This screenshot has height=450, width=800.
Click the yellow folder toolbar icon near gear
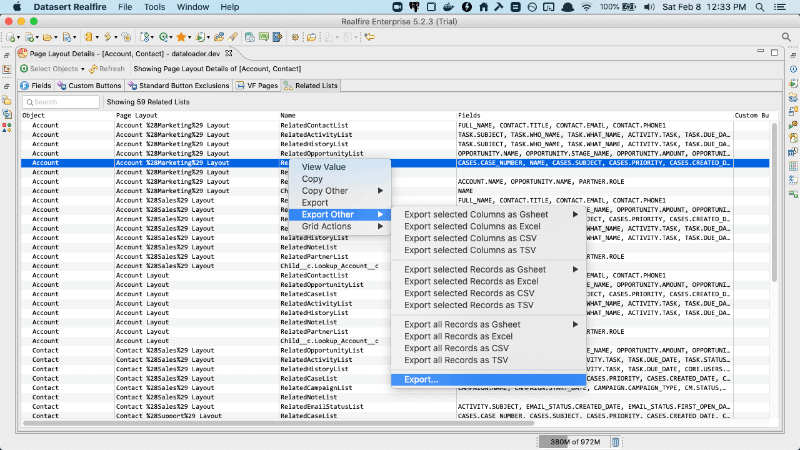(x=311, y=37)
